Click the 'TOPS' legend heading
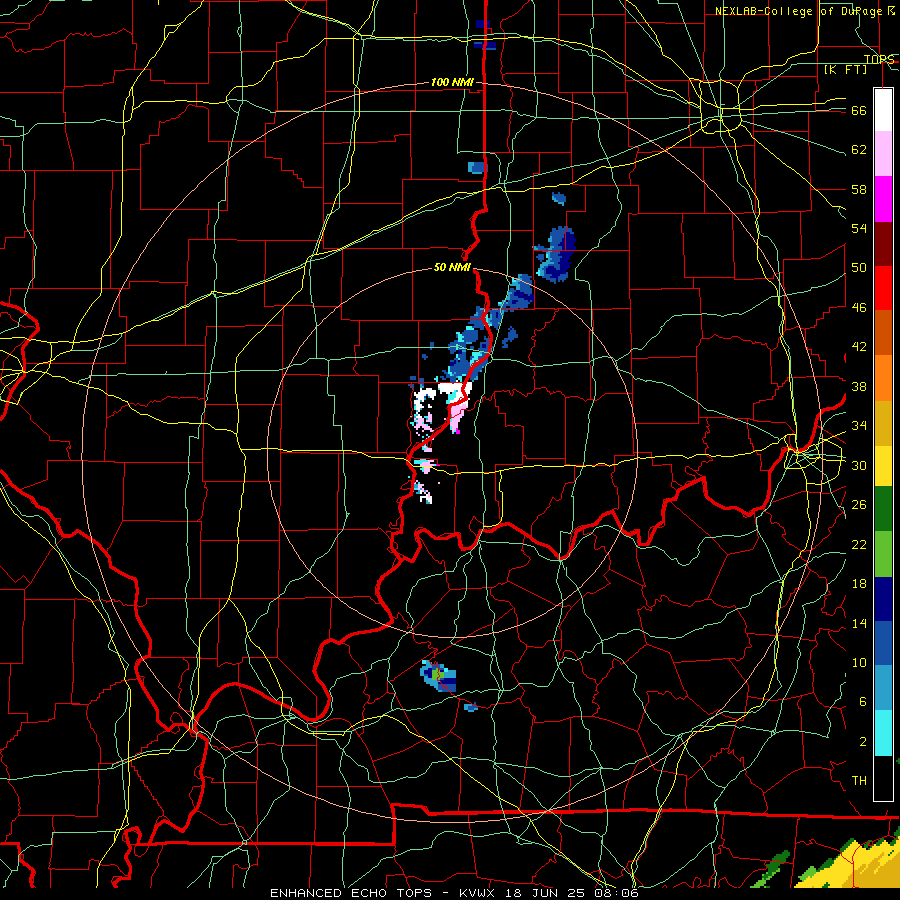Image resolution: width=900 pixels, height=900 pixels. tap(879, 59)
